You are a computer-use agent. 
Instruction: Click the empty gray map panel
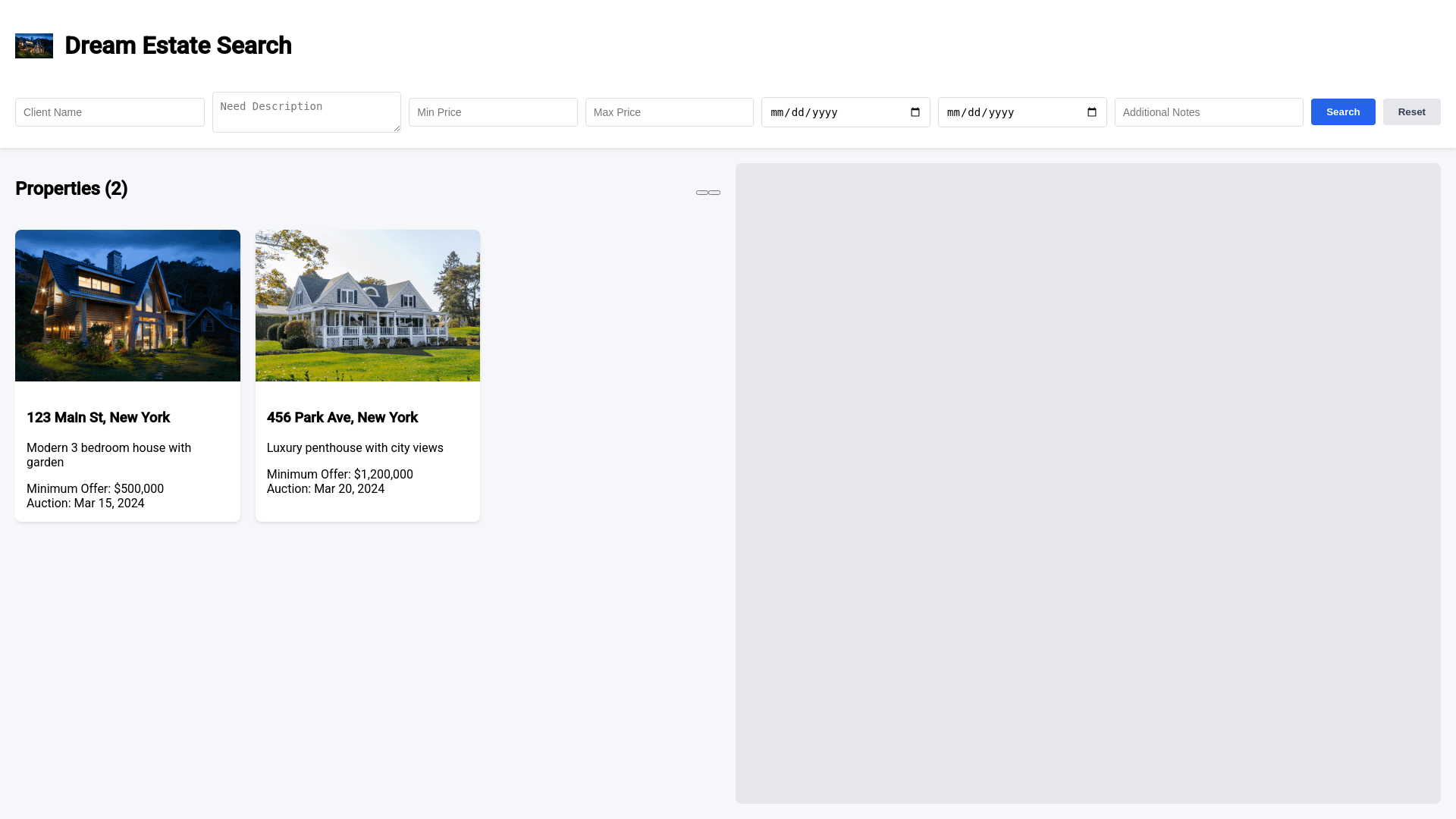(1087, 483)
